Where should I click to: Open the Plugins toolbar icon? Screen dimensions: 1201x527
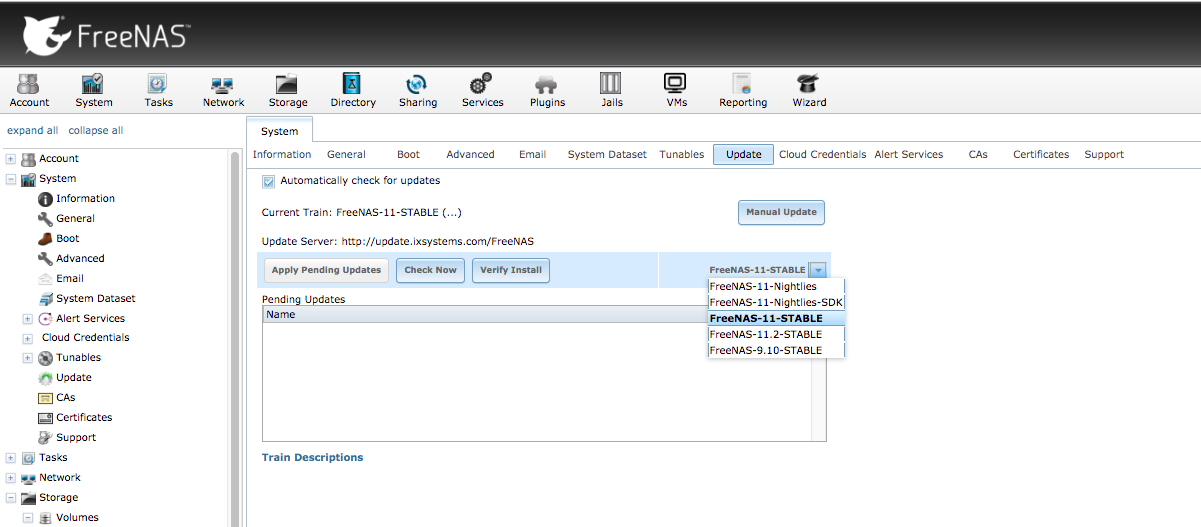point(547,90)
